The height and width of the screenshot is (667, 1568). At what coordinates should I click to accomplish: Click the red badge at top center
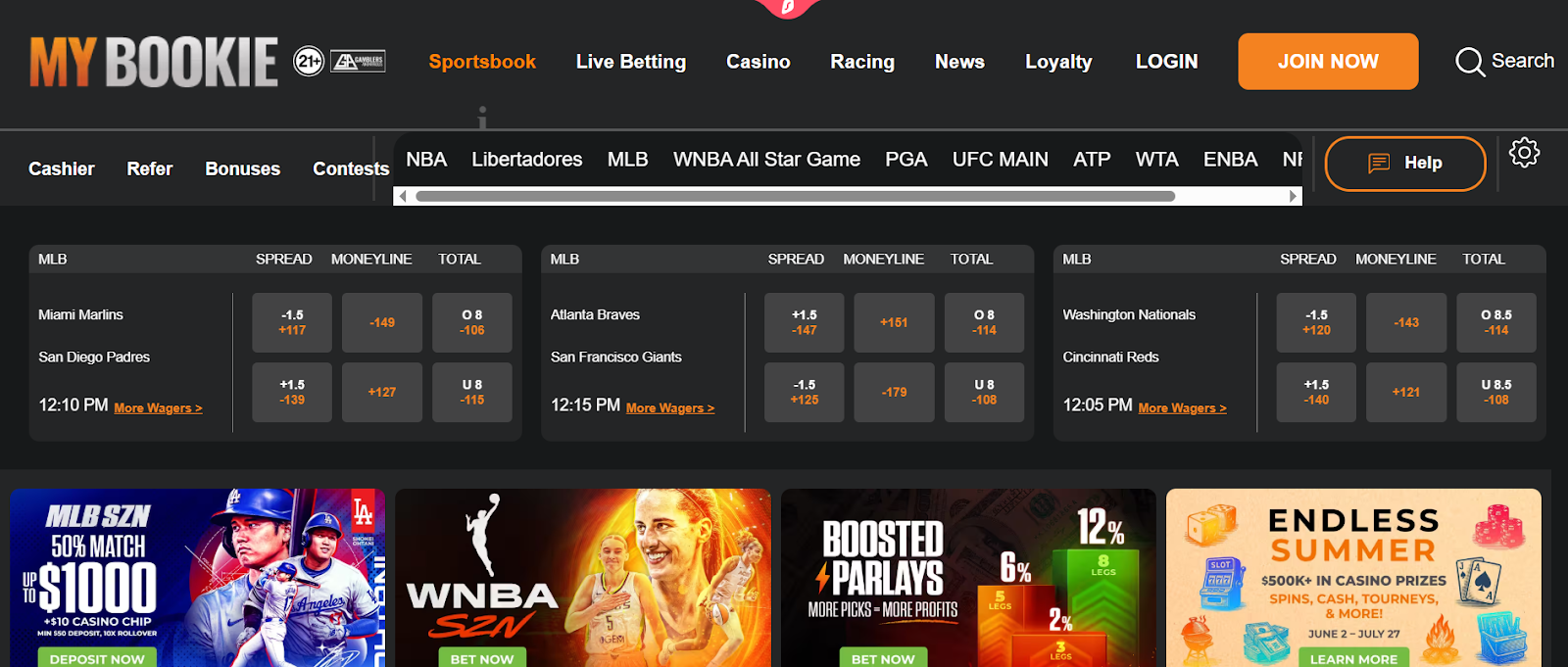787,7
